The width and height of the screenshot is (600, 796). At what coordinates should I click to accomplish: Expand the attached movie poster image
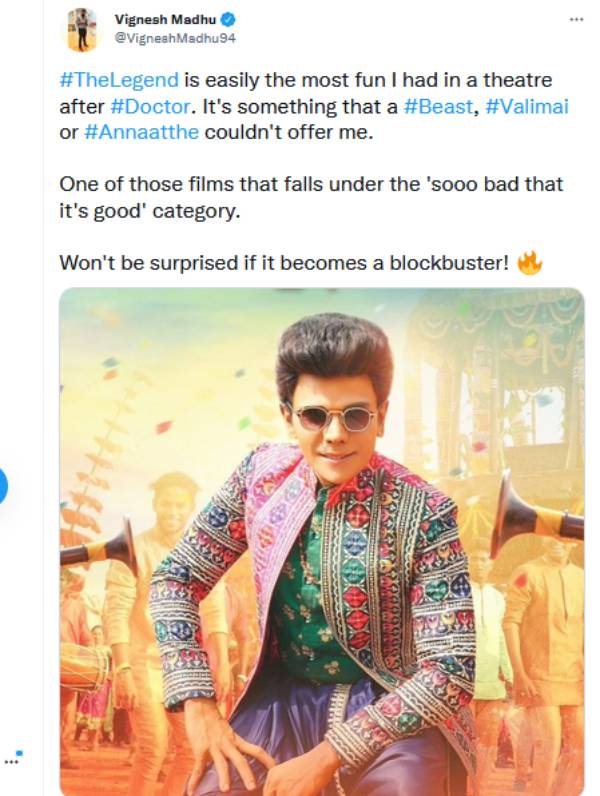pyautogui.click(x=321, y=540)
